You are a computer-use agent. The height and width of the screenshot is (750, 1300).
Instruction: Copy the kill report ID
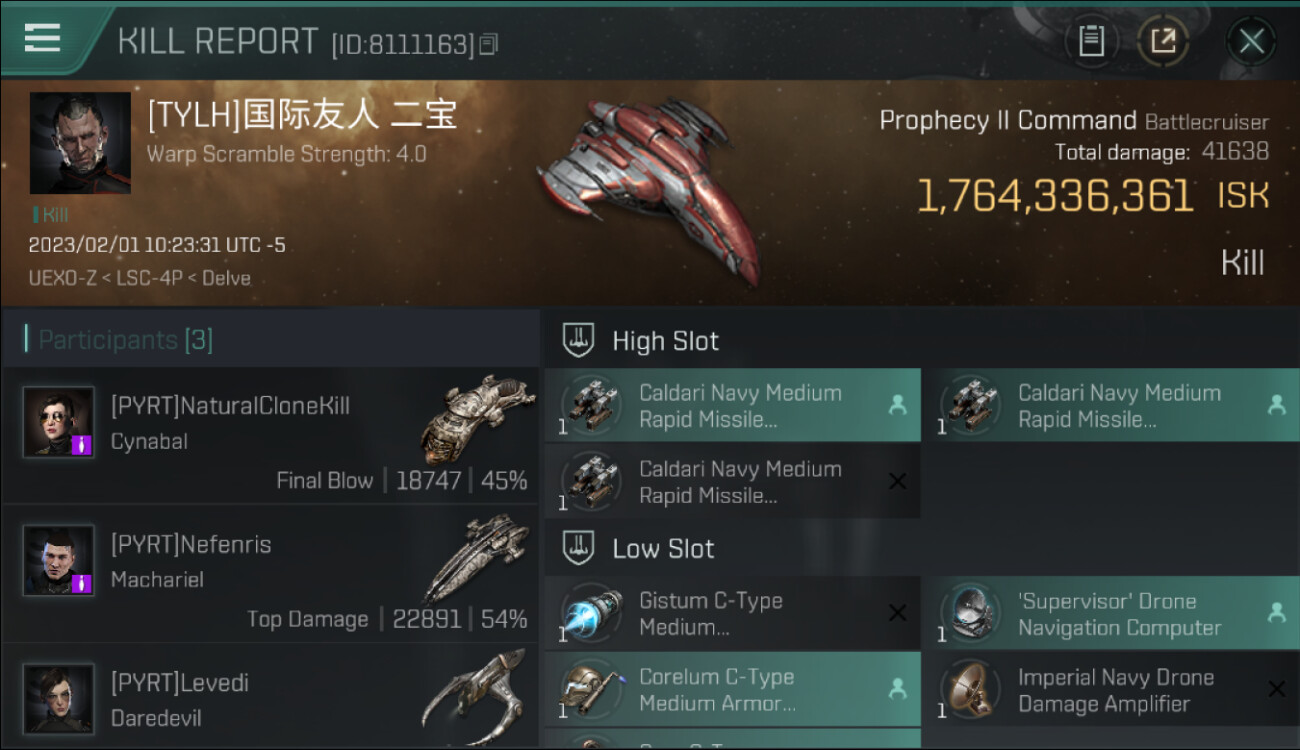coord(488,44)
